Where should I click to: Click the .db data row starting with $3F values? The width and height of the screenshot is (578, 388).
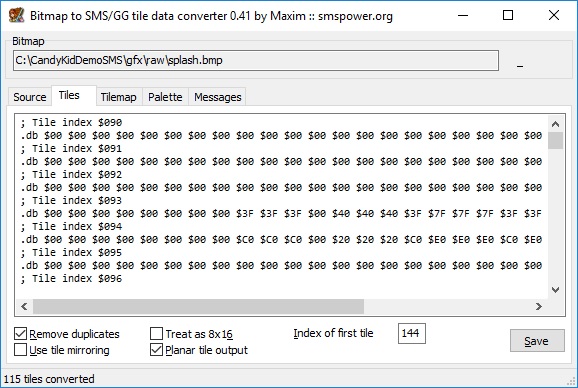[281, 213]
